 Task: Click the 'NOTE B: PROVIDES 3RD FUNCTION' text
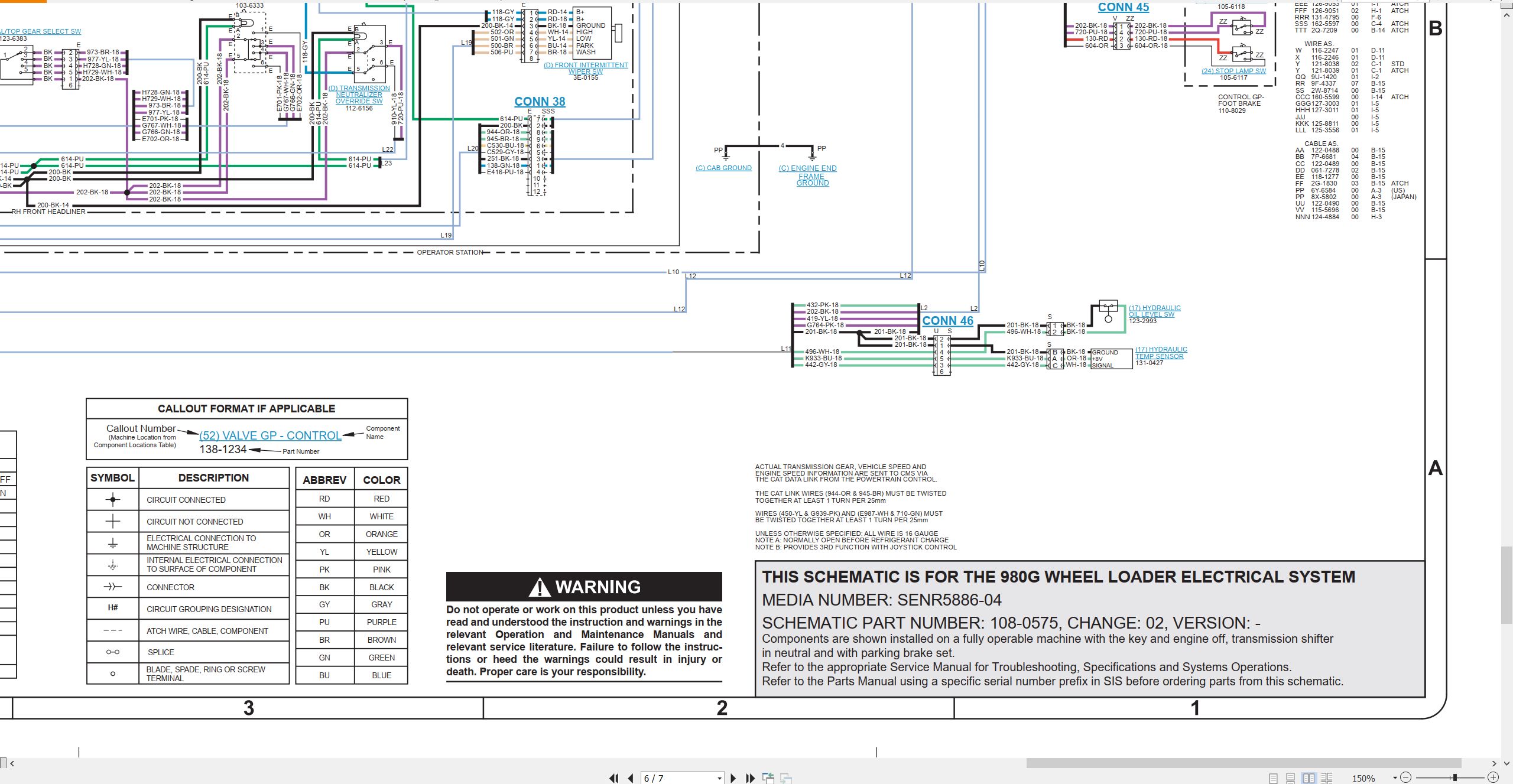(x=856, y=547)
